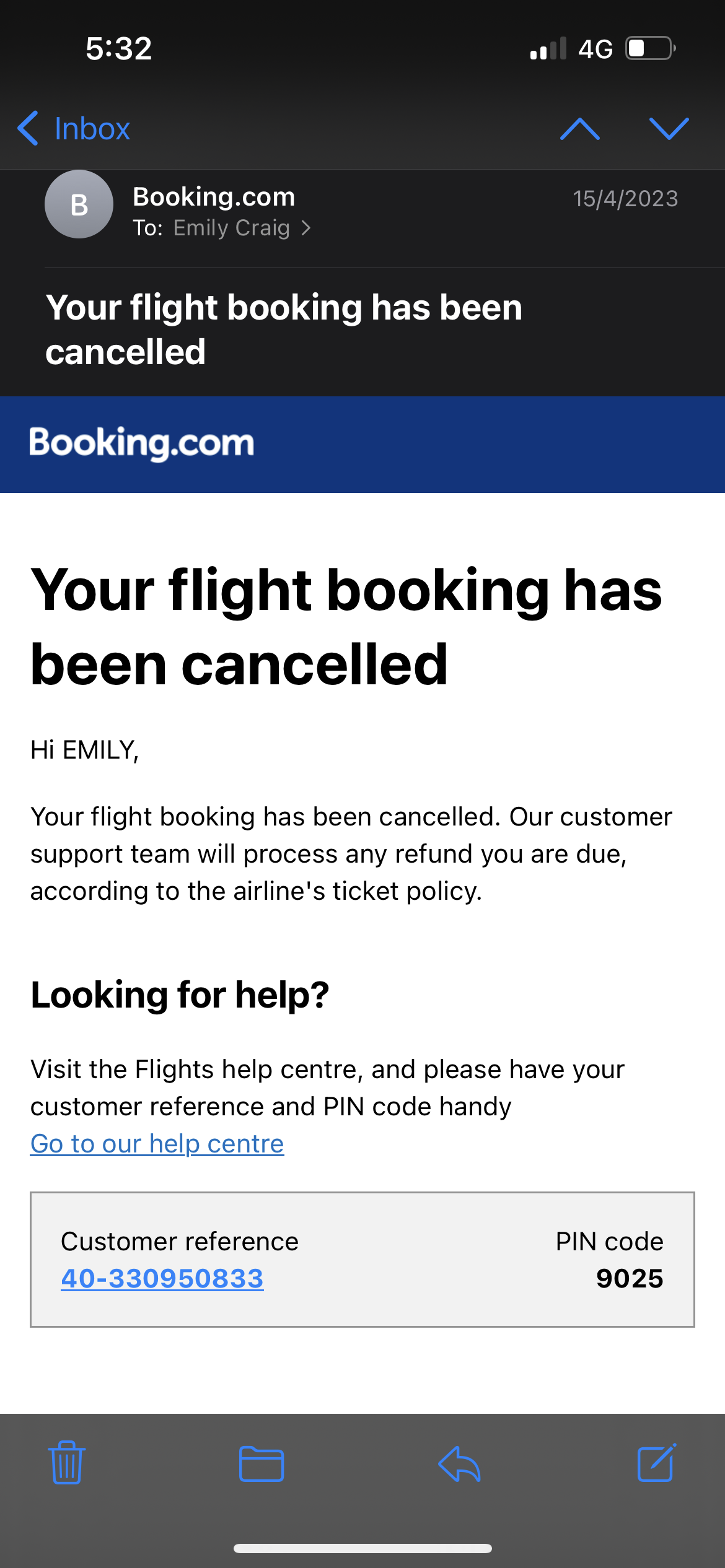This screenshot has height=1568, width=725.
Task: Move email using the folder icon
Action: point(261,1464)
